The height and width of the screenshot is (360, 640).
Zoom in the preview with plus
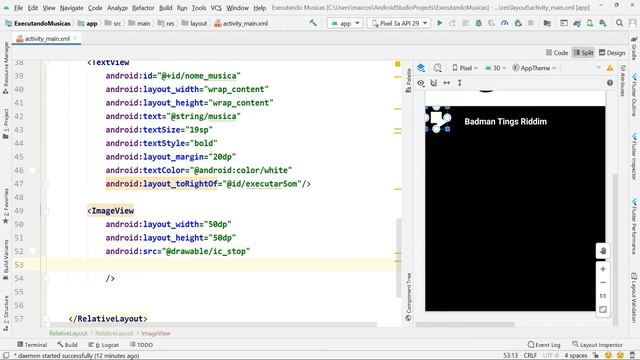tap(603, 269)
